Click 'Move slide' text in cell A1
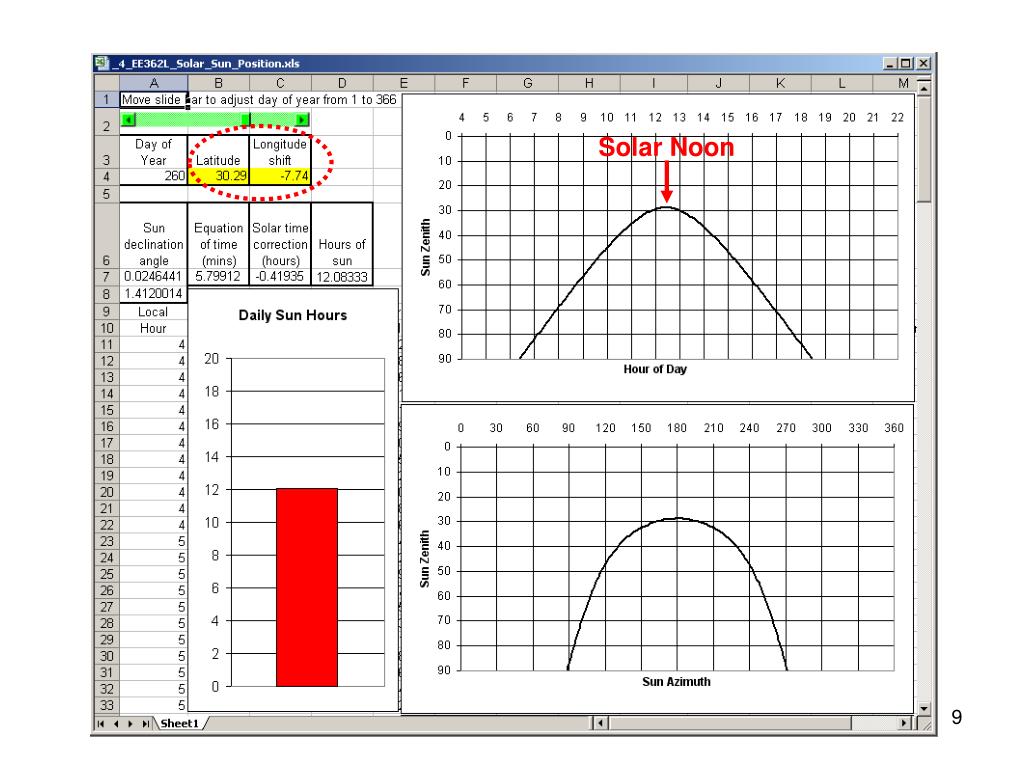Viewport: 1024px width, 768px height. (x=151, y=100)
